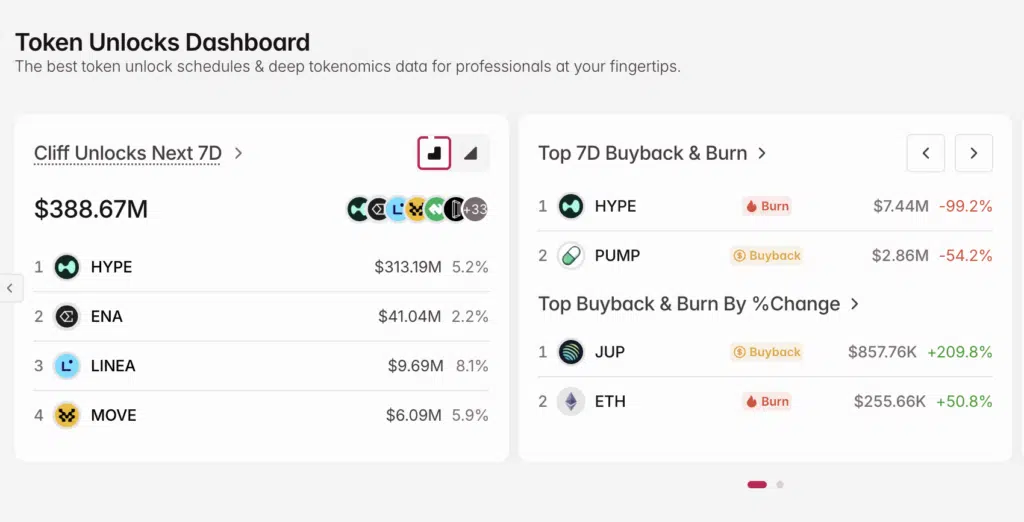Switch to the linear unlock view toggle
This screenshot has height=522, width=1024.
click(471, 153)
